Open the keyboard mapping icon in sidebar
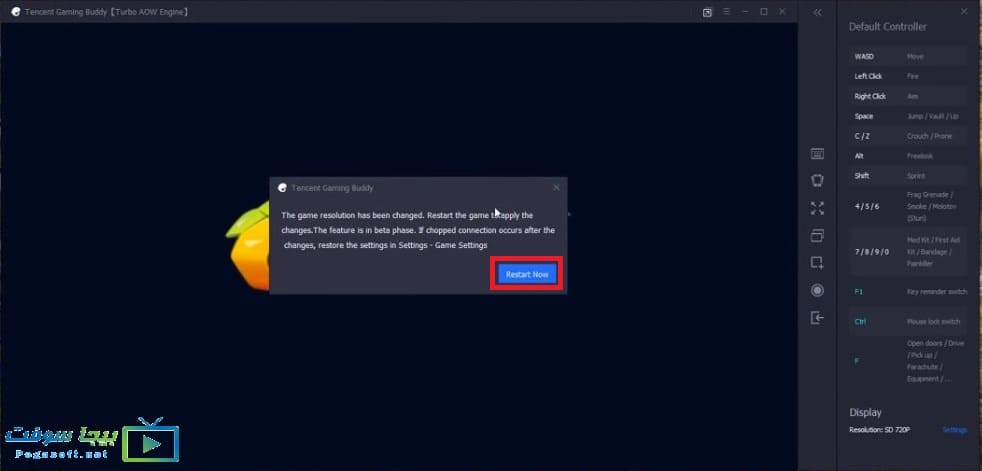The height and width of the screenshot is (471, 982). (817, 154)
